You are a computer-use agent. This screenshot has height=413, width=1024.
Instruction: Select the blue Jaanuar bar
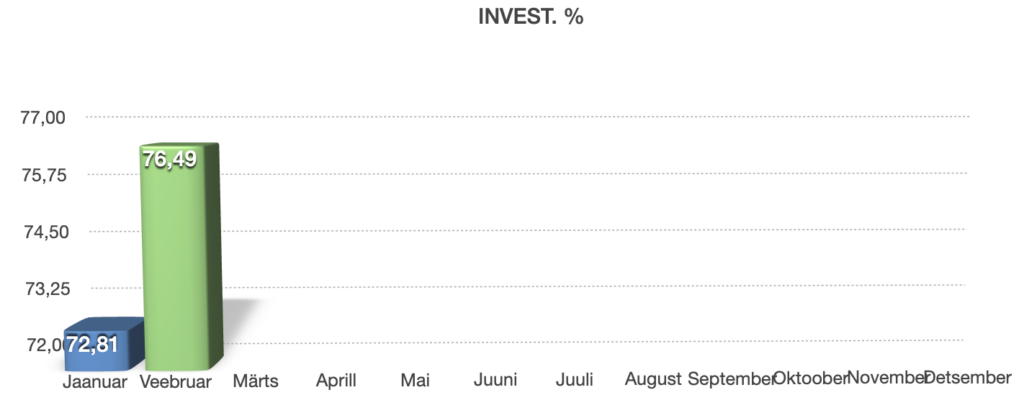click(x=105, y=350)
